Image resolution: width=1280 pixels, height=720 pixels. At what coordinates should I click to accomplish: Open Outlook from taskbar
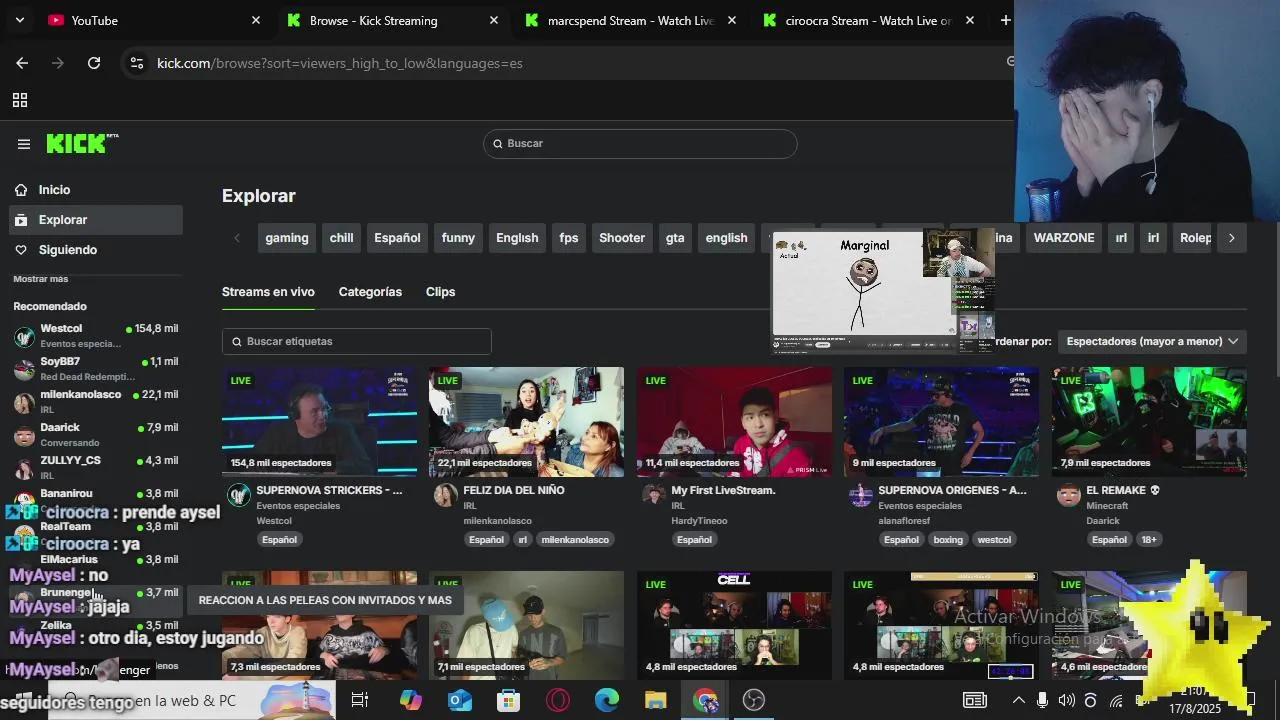(460, 701)
